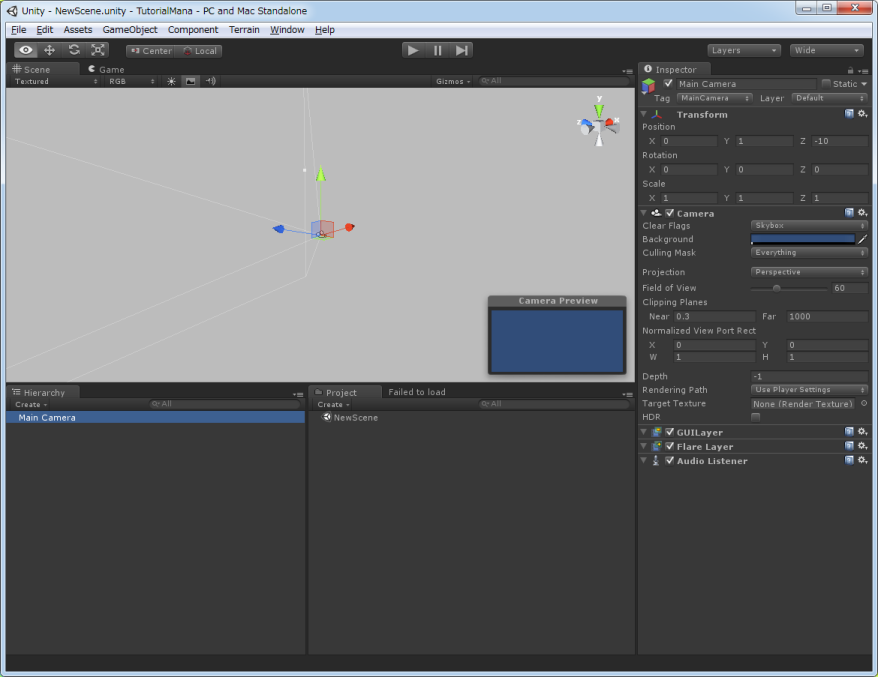Switch to the Inspector tab
The width and height of the screenshot is (878, 677).
click(x=675, y=69)
